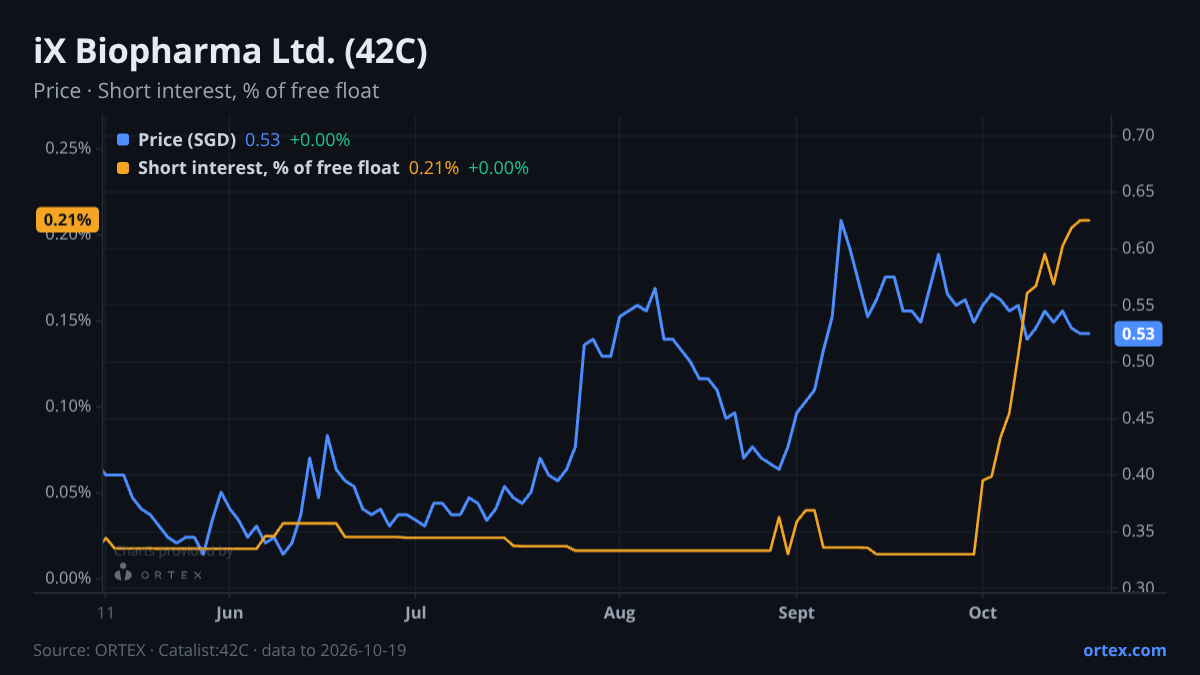This screenshot has width=1200, height=675.
Task: Click the 0.30 right axis label
Action: click(x=1138, y=587)
